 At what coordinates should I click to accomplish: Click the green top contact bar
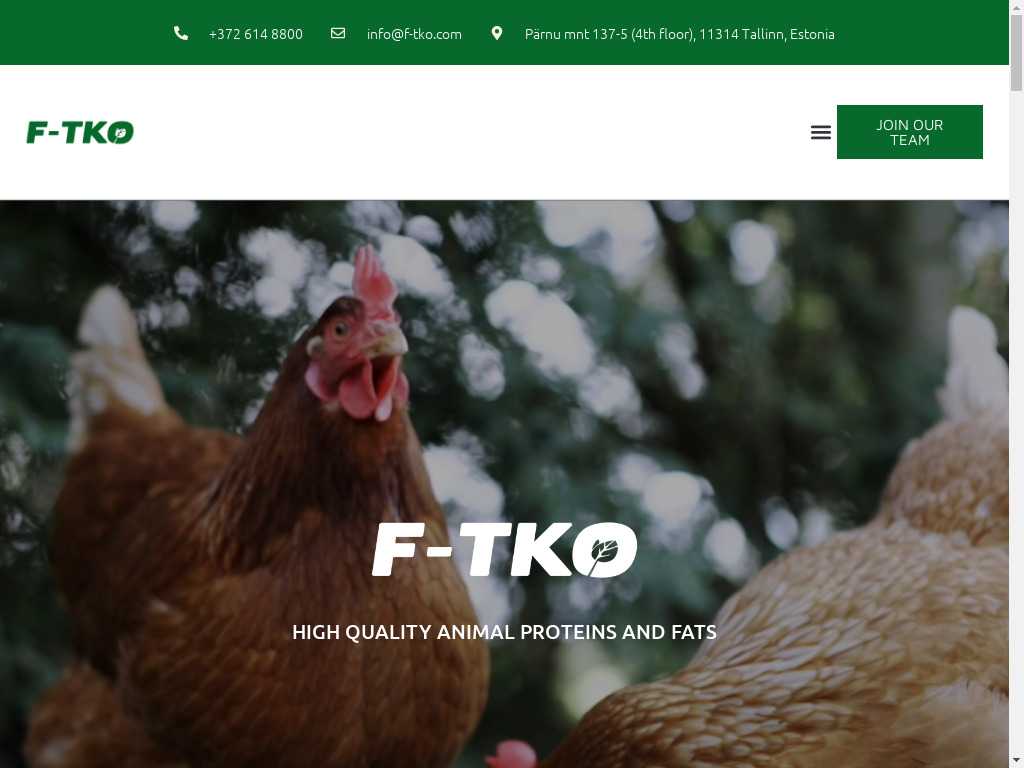[504, 32]
